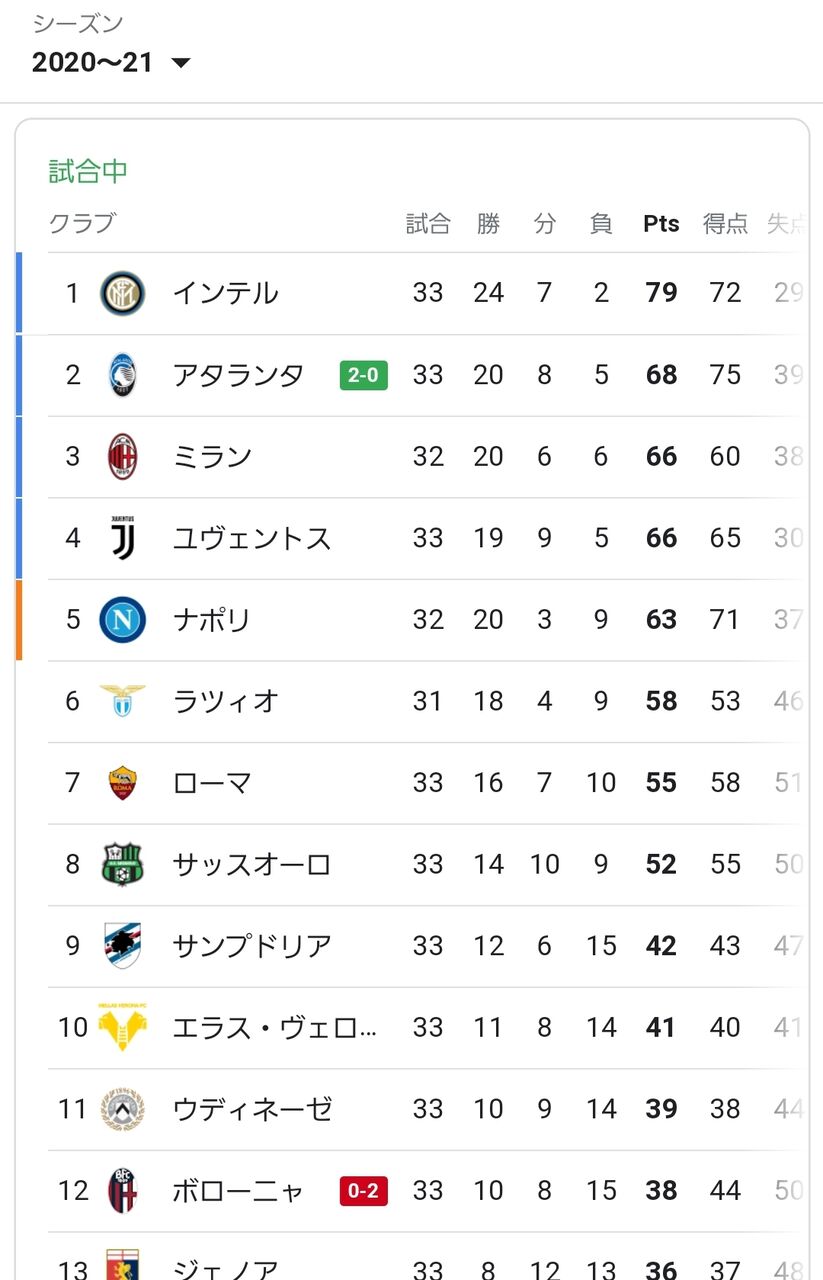Click the AC Milan crest icon
The height and width of the screenshot is (1280, 823).
123,457
